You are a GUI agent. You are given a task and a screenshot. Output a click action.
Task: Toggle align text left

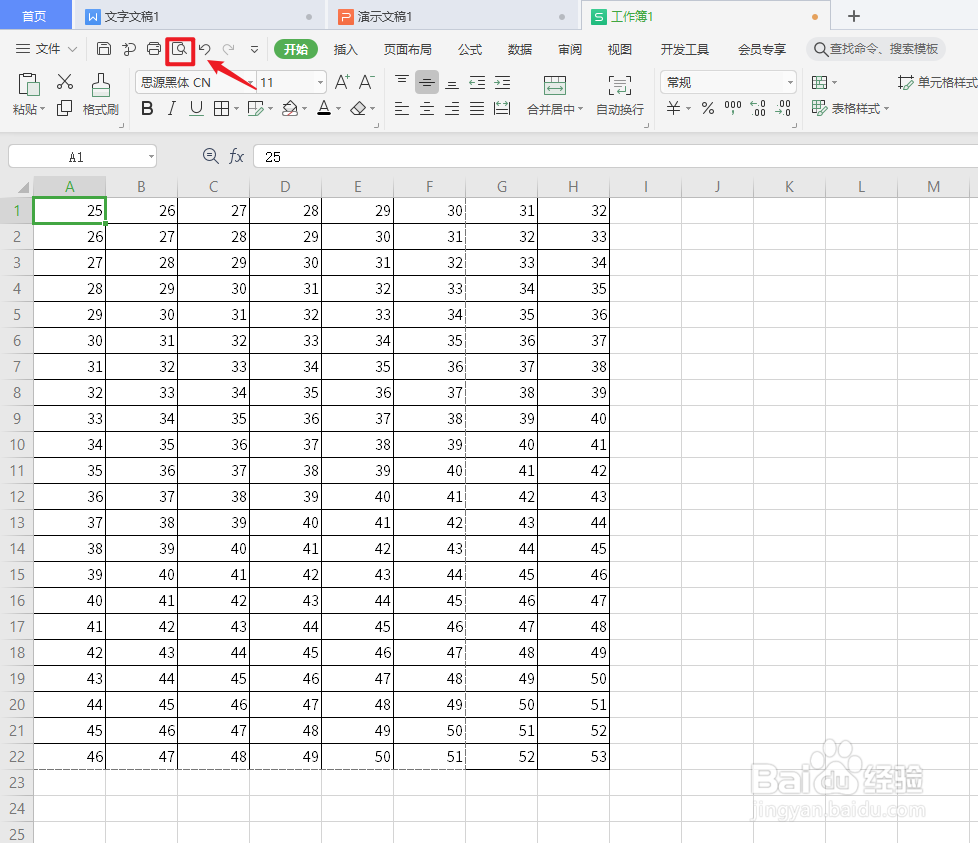pos(402,108)
